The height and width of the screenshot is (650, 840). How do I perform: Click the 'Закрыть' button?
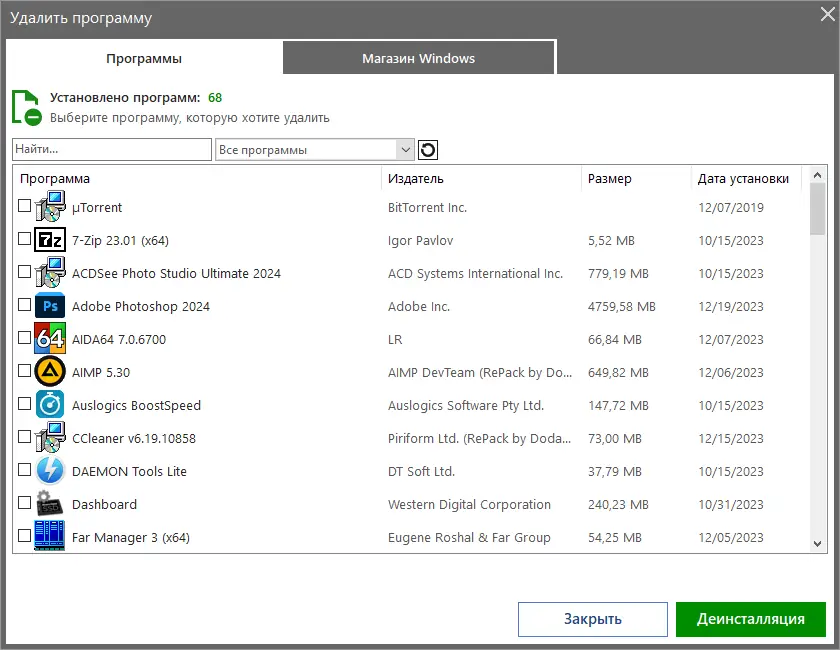pos(593,619)
